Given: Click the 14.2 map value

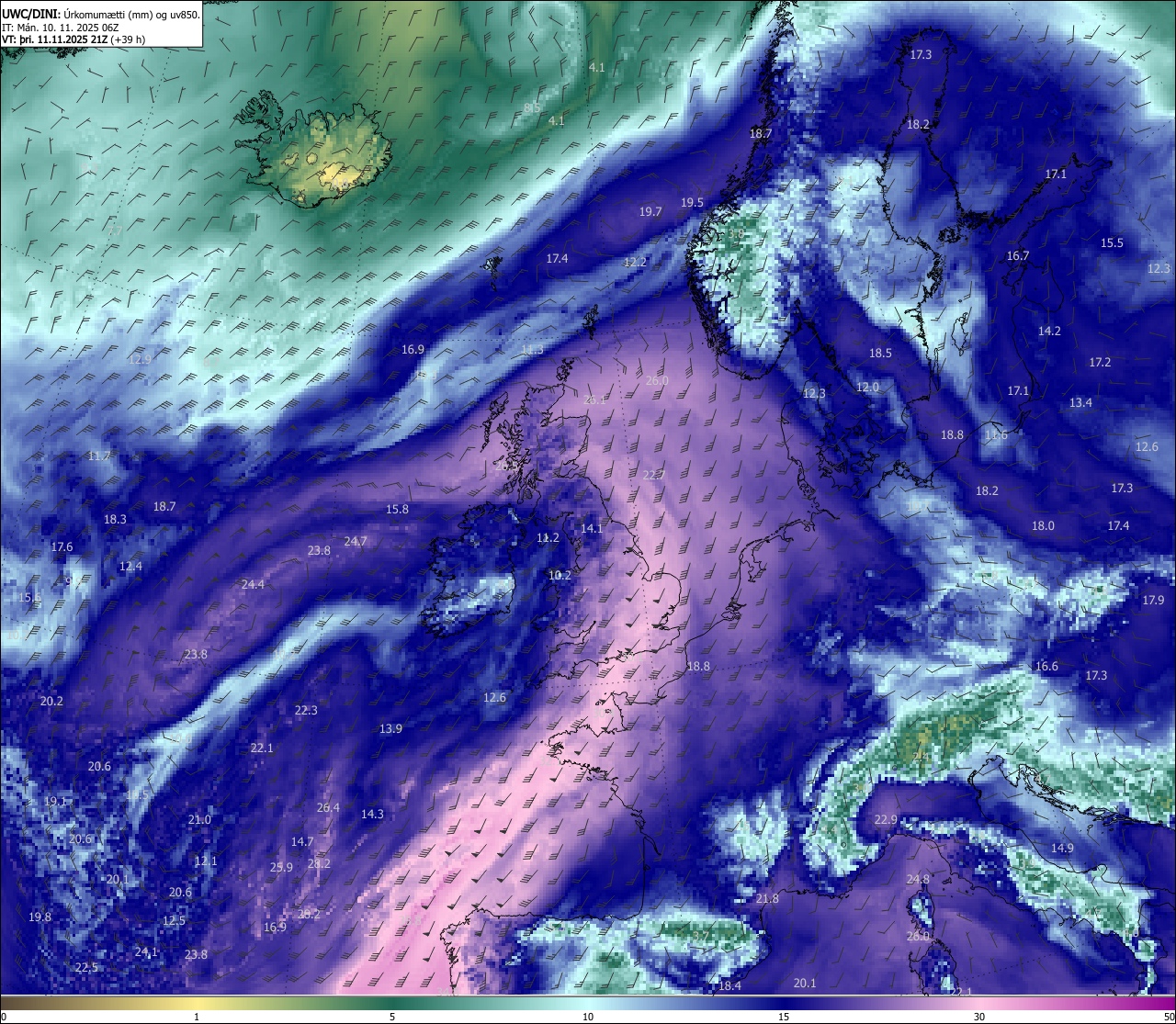Looking at the screenshot, I should 1049,331.
